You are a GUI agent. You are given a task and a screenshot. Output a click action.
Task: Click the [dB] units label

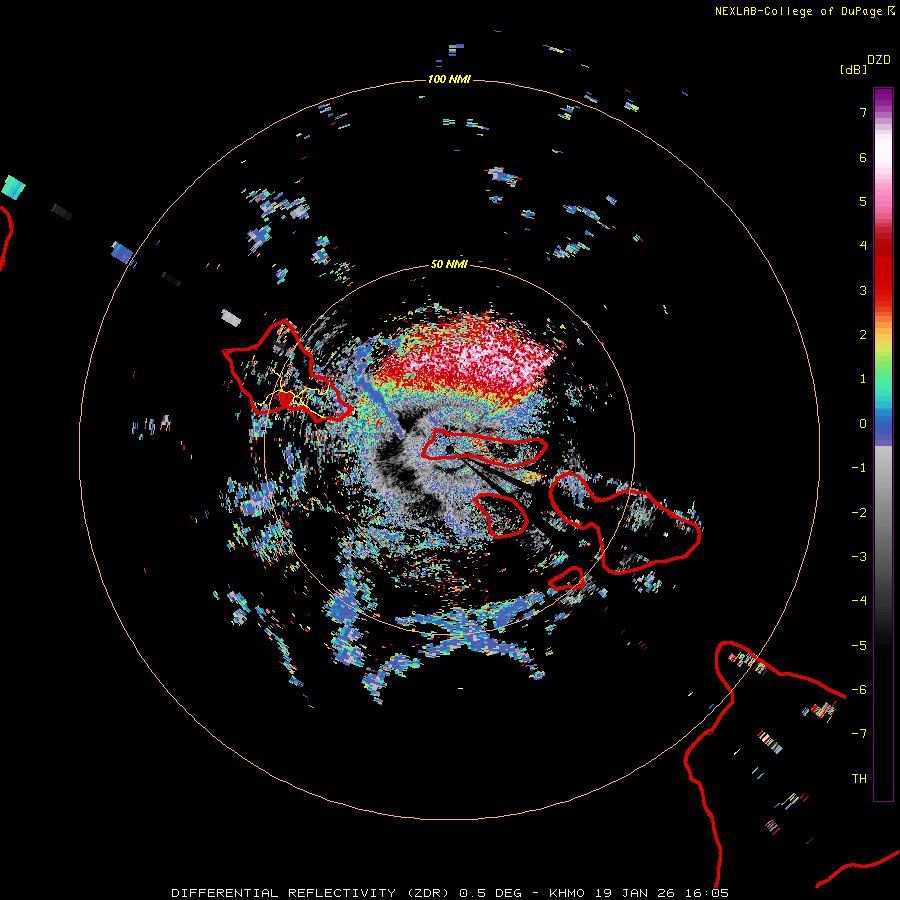click(853, 69)
